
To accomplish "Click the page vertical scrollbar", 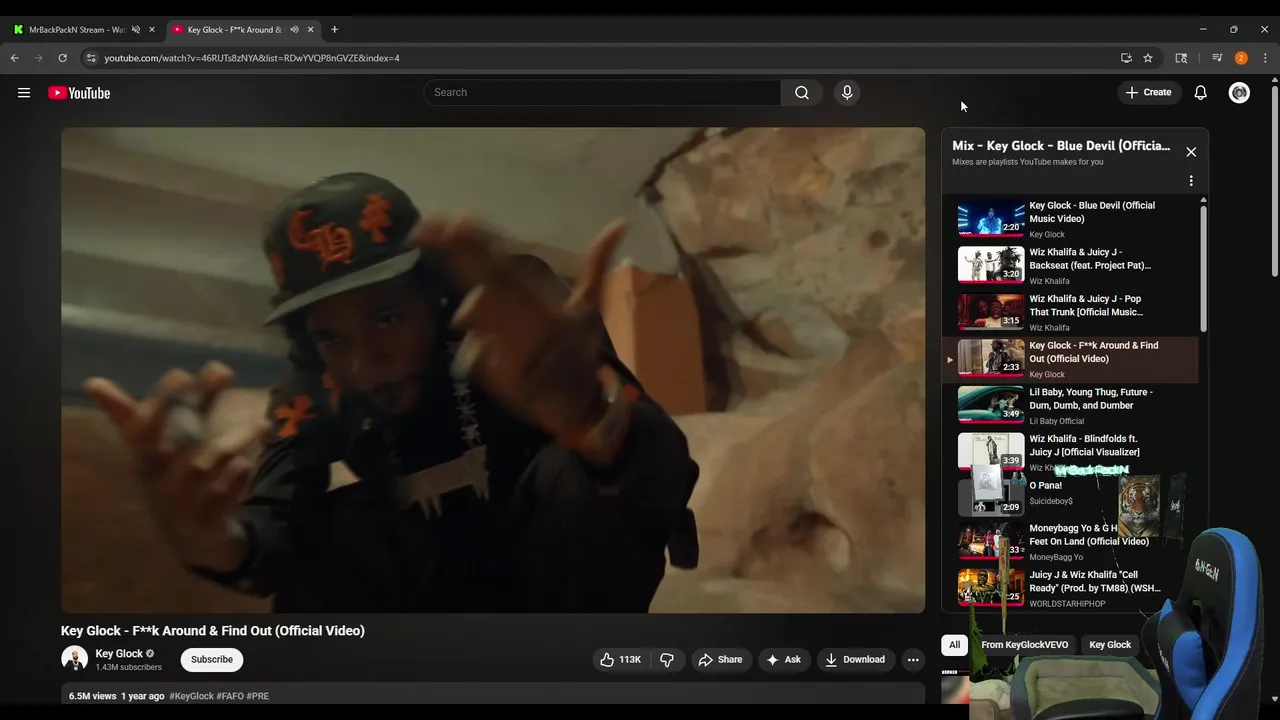I will pos(1273,180).
